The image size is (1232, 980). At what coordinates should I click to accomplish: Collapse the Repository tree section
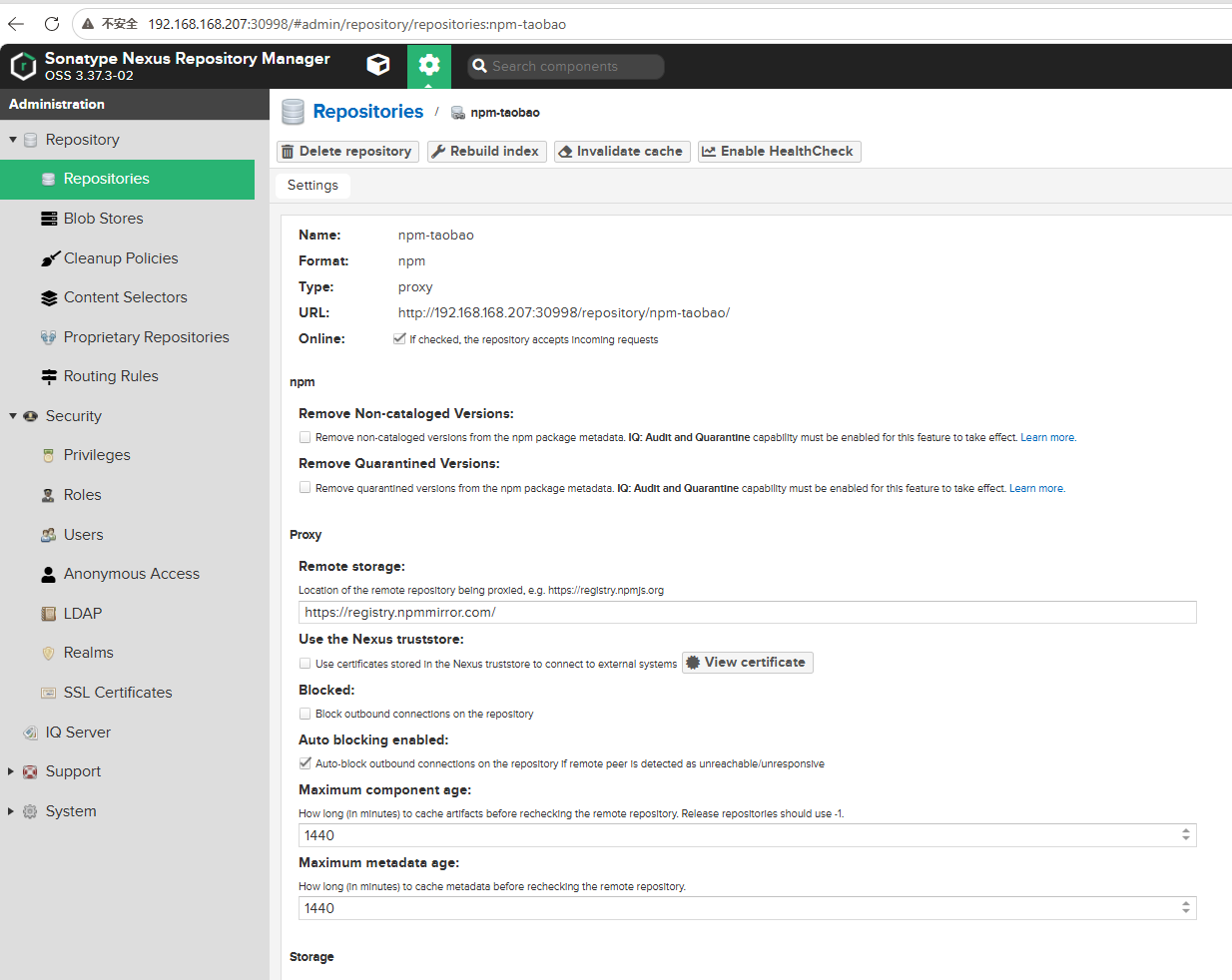(13, 140)
